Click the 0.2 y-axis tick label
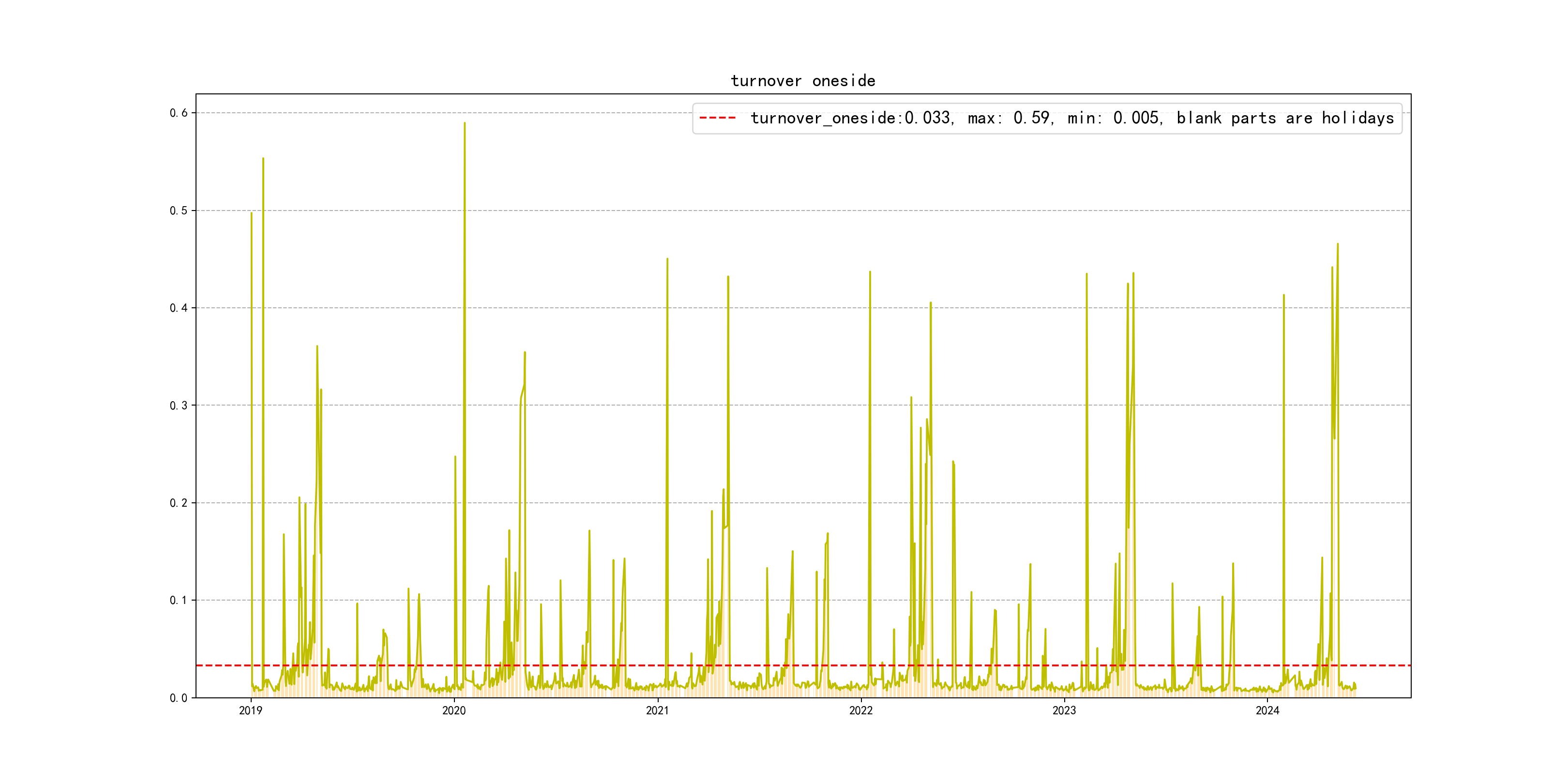 [179, 503]
